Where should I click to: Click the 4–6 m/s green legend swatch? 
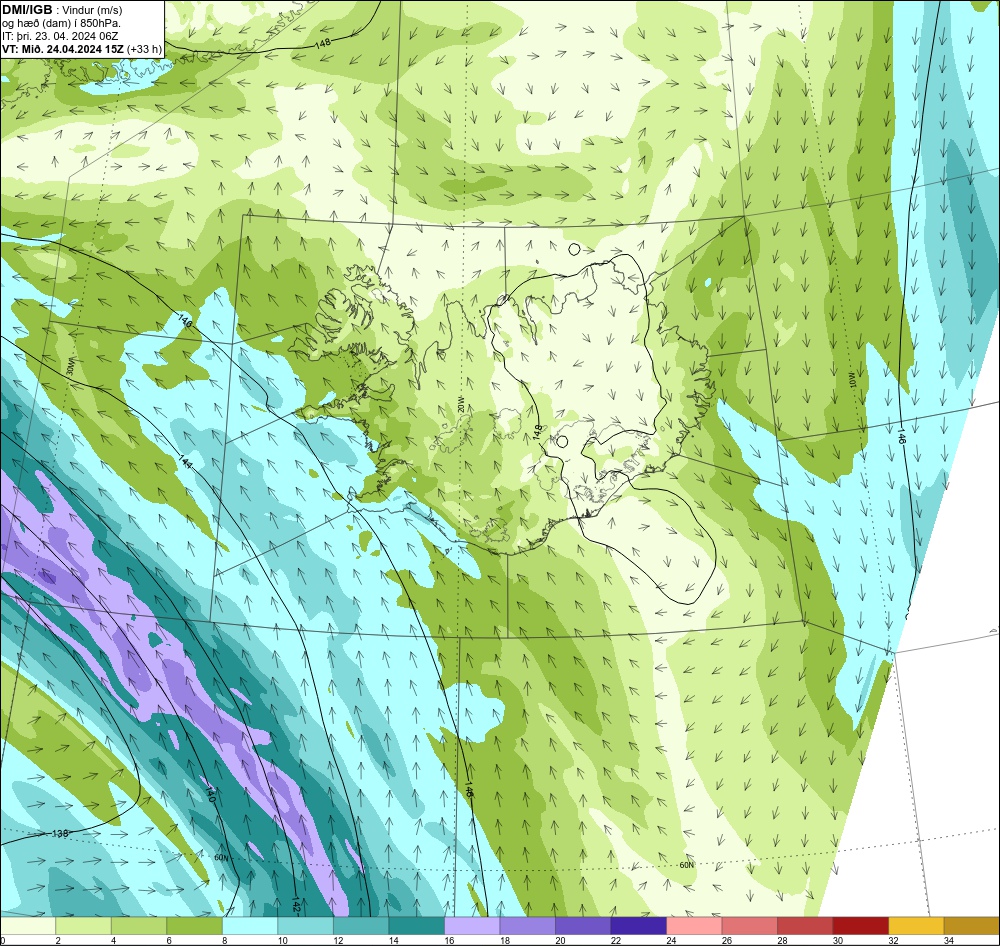[139, 926]
